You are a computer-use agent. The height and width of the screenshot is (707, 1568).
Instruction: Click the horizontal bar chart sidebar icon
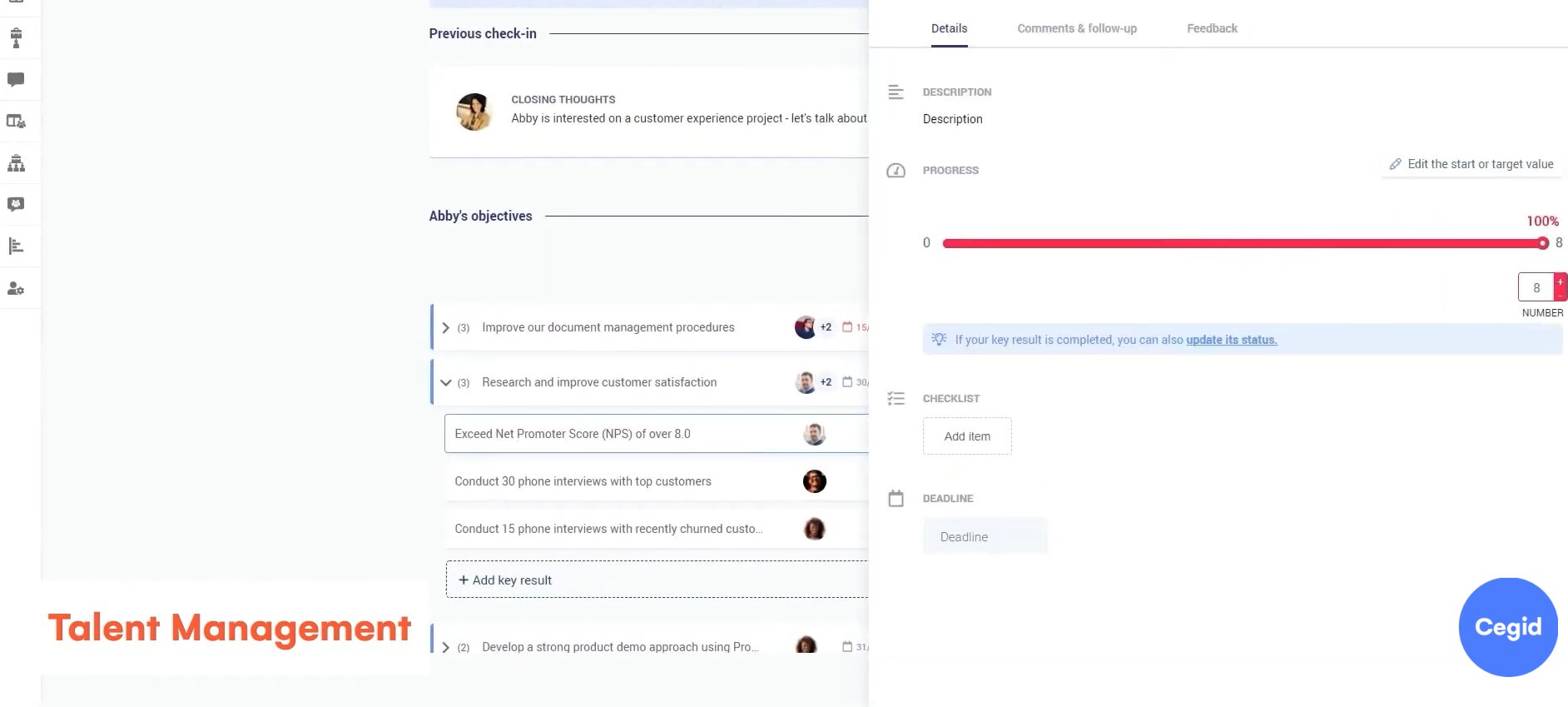coord(16,246)
